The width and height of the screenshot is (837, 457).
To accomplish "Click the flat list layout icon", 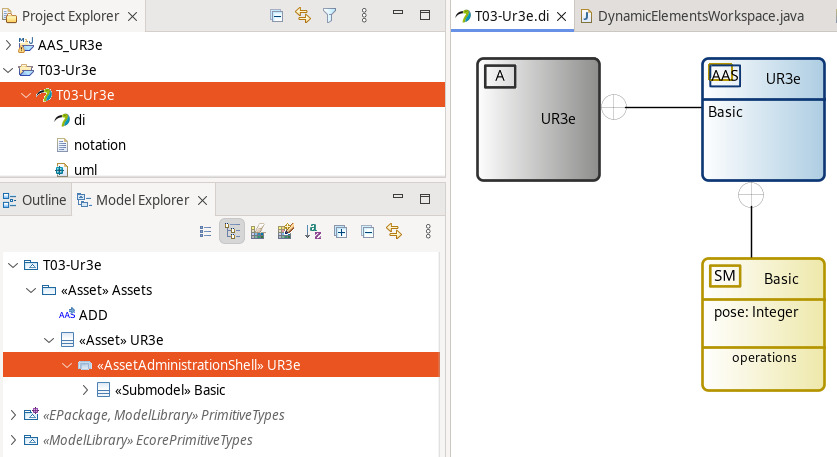I will point(206,231).
